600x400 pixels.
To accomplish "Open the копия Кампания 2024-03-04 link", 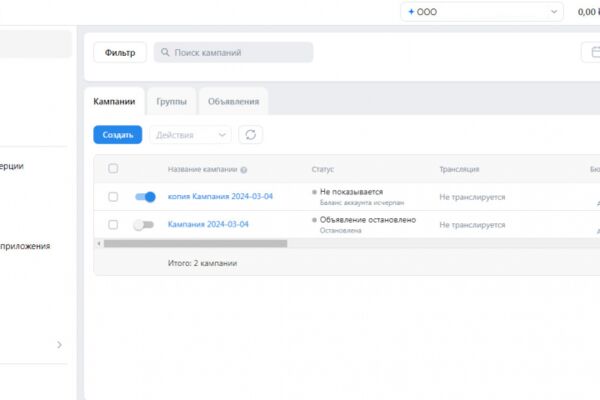I will coord(220,196).
